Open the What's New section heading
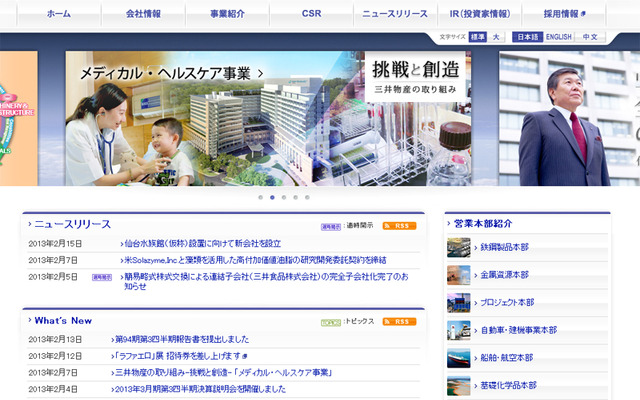The height and width of the screenshot is (400, 640). [x=63, y=320]
